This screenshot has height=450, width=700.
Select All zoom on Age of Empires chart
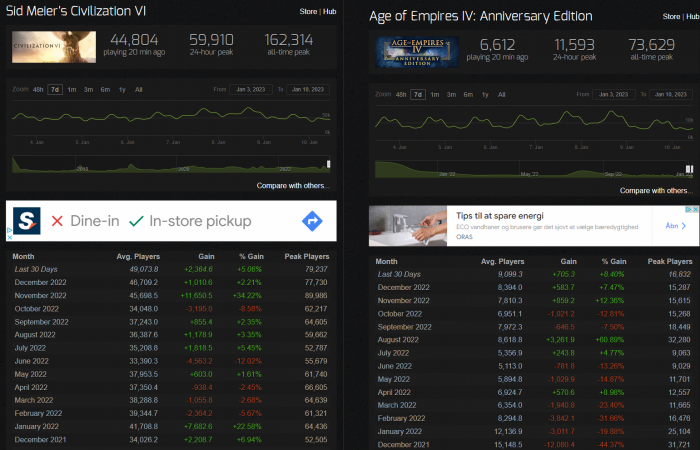pyautogui.click(x=501, y=95)
